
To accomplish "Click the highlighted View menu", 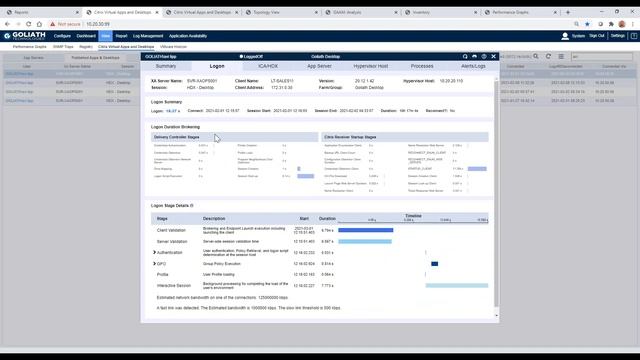I will [106, 36].
